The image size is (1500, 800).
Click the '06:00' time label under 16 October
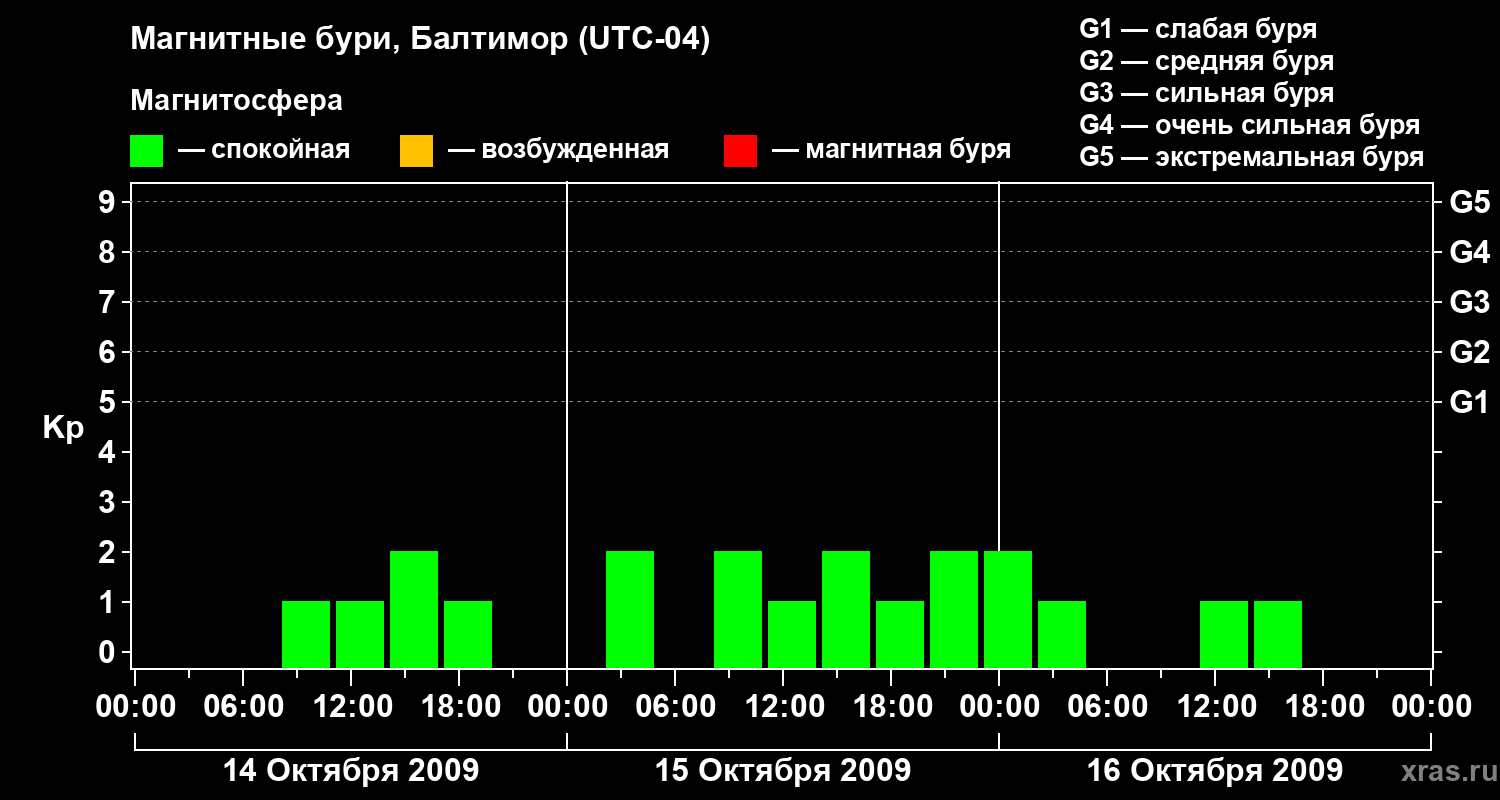tap(1107, 707)
